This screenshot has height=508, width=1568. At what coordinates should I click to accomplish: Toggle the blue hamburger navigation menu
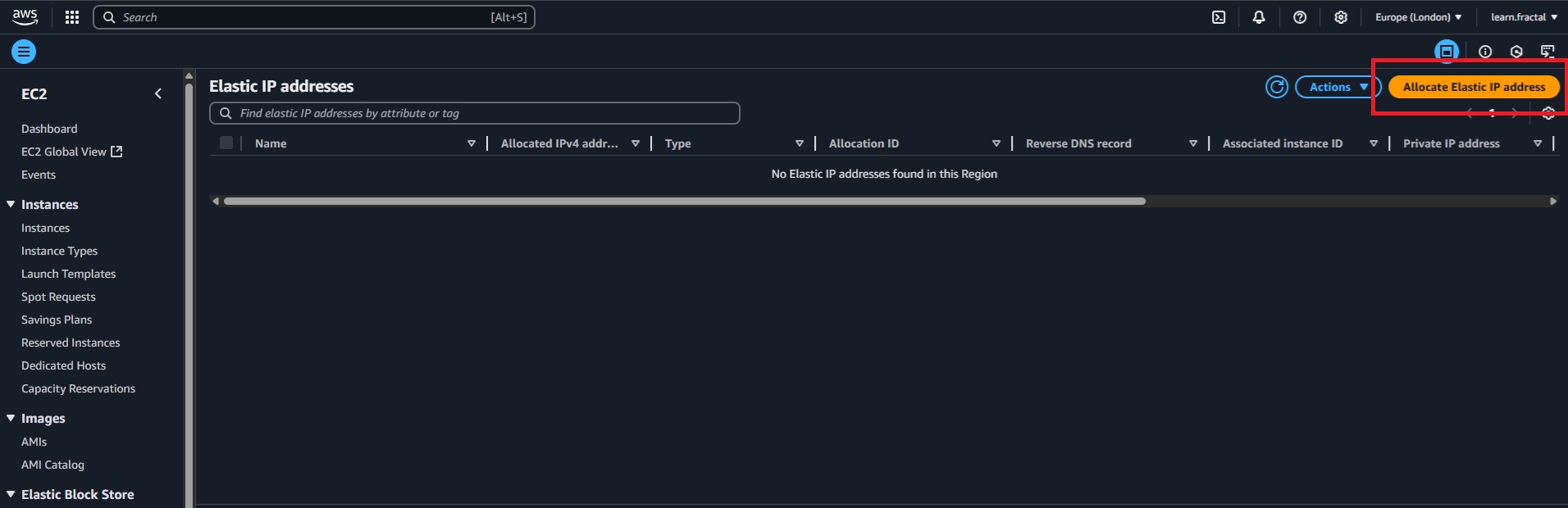click(x=24, y=52)
